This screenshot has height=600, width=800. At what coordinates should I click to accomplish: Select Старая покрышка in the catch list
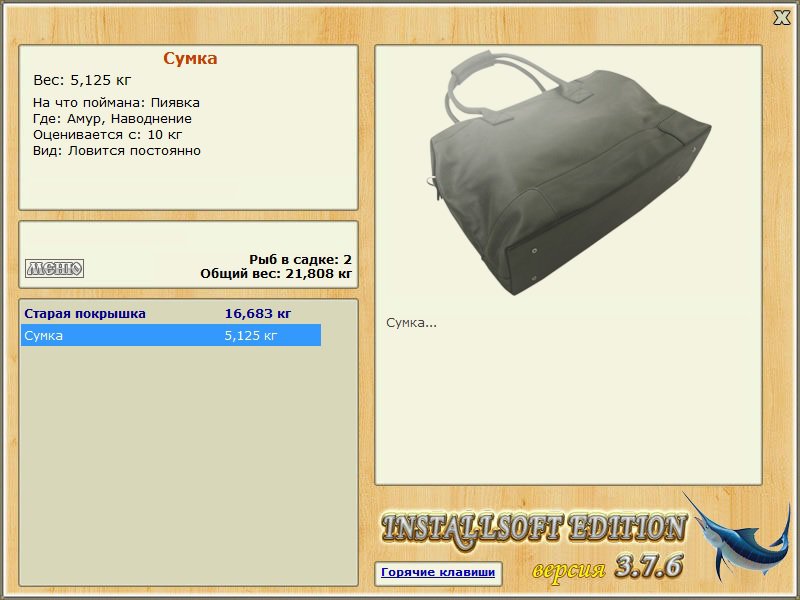[x=85, y=314]
